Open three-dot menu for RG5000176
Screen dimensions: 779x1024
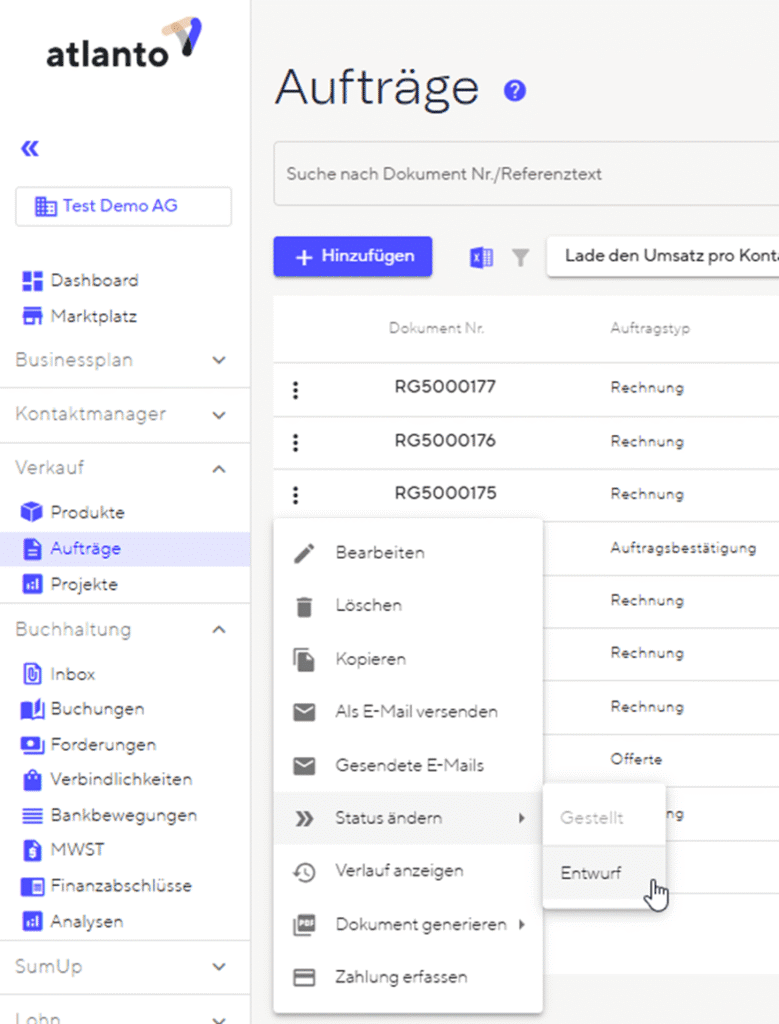[x=295, y=442]
